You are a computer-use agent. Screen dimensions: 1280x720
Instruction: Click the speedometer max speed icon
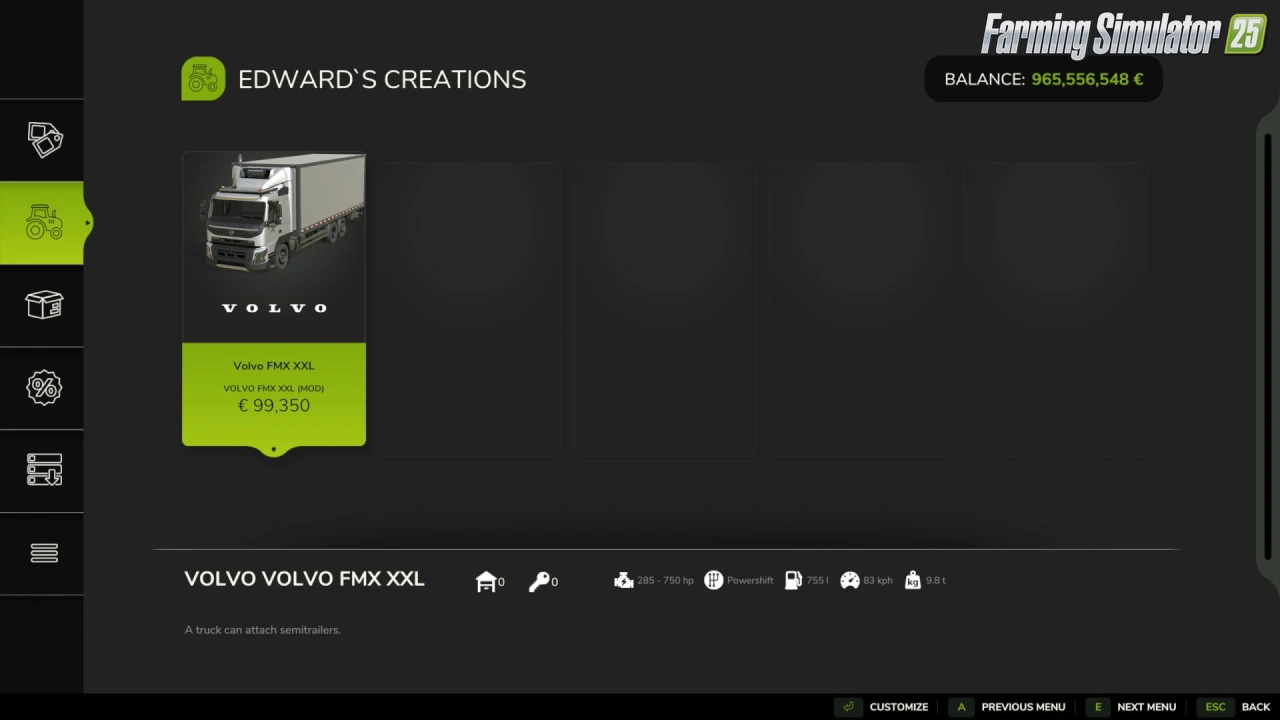tap(850, 580)
